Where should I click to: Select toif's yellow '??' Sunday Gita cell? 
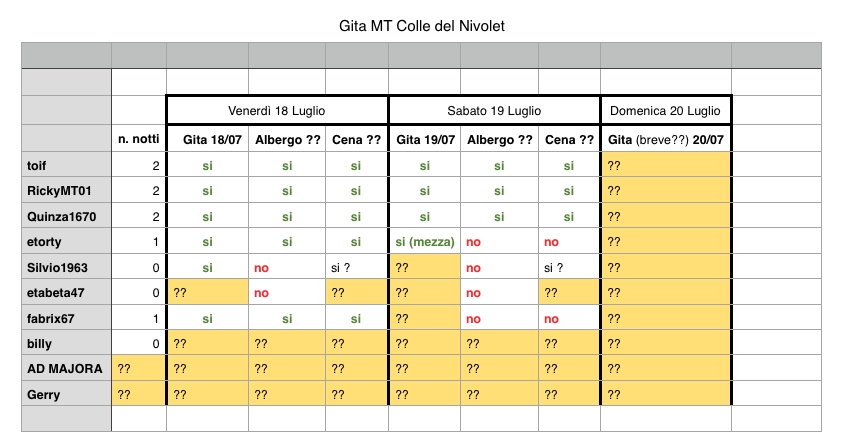666,164
